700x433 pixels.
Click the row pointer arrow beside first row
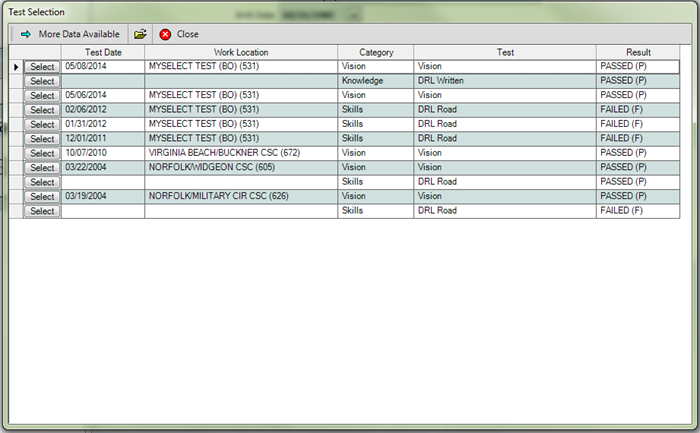[x=16, y=67]
